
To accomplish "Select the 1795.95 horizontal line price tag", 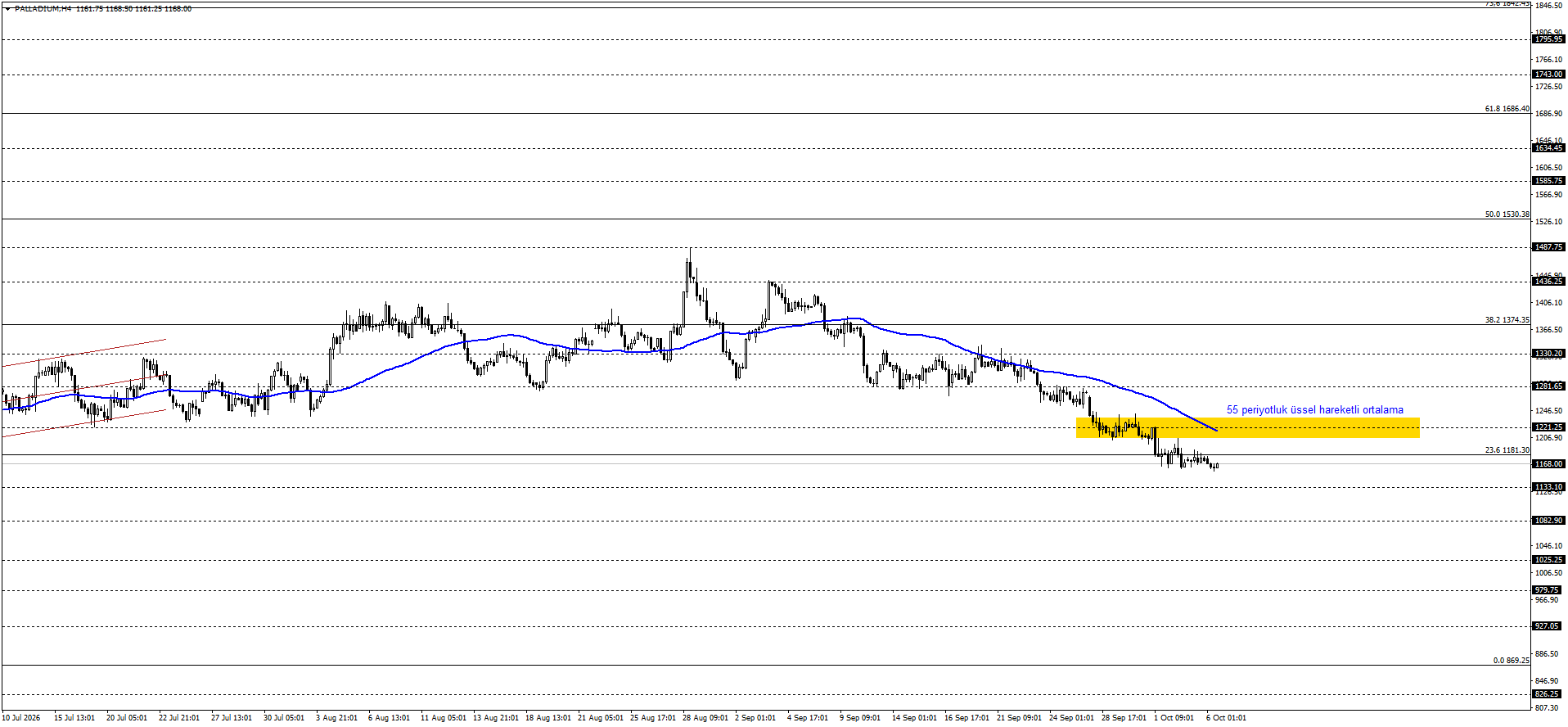I will pos(1548,39).
